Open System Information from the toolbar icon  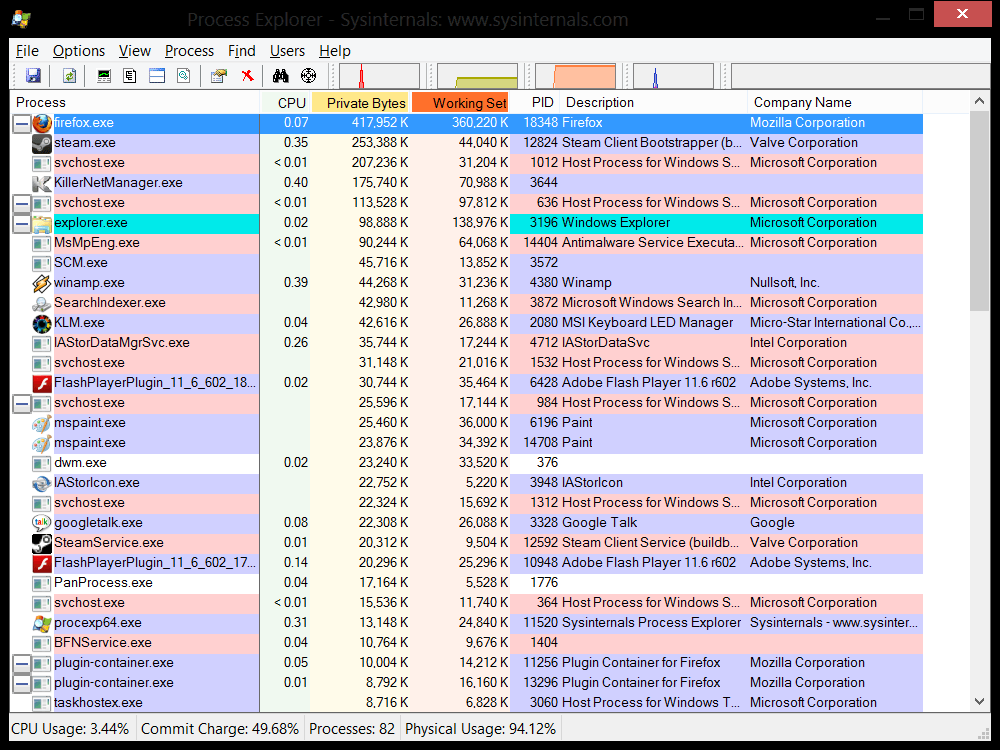tap(104, 76)
